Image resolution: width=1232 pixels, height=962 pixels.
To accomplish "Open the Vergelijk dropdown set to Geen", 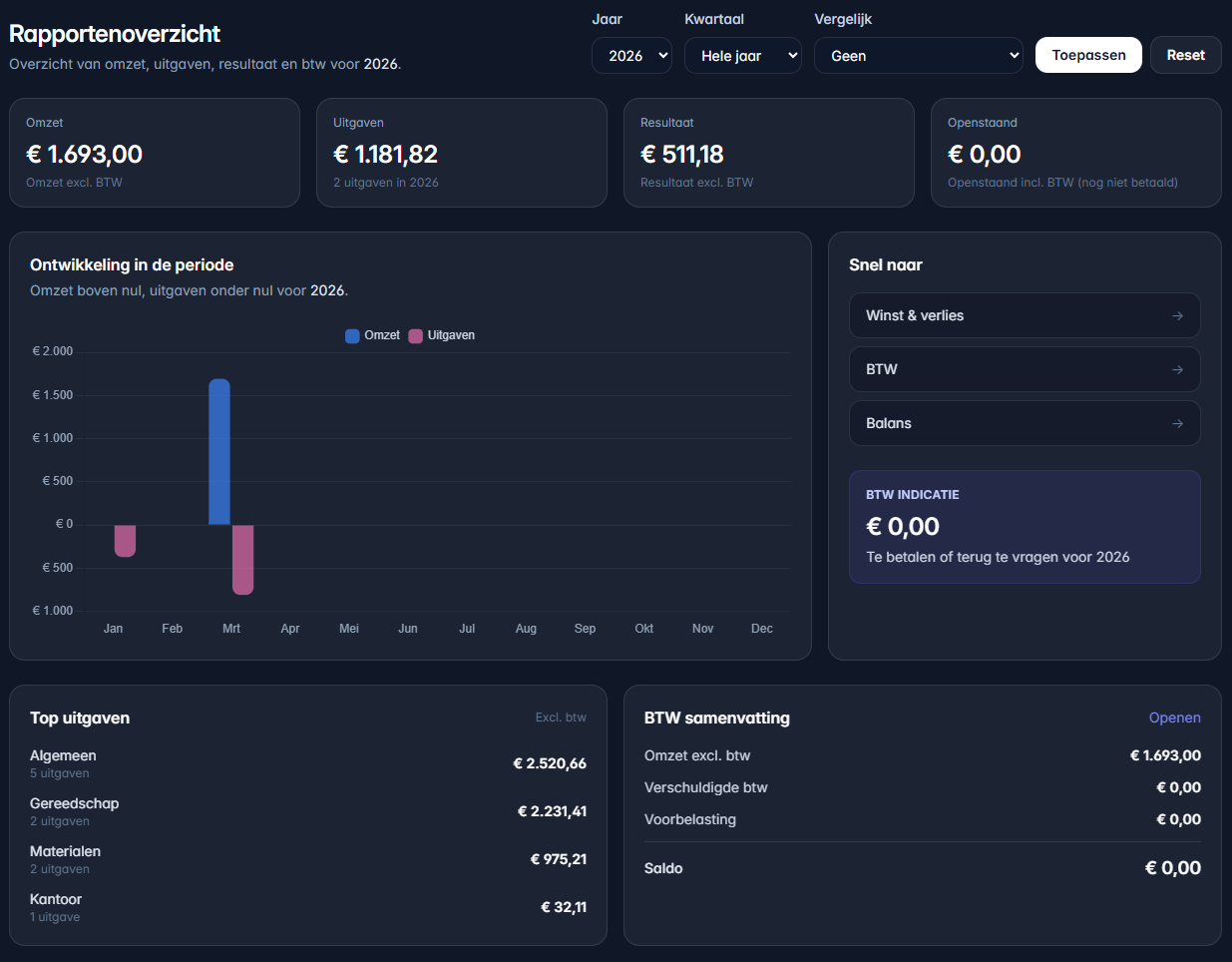I will tap(919, 56).
